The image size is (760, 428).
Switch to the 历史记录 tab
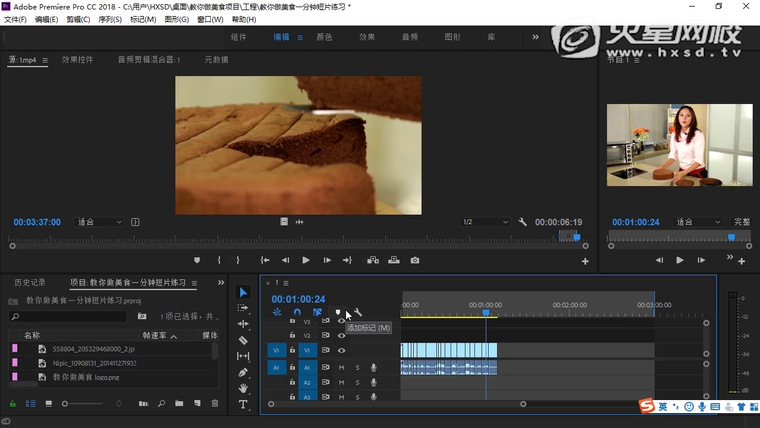(x=30, y=283)
